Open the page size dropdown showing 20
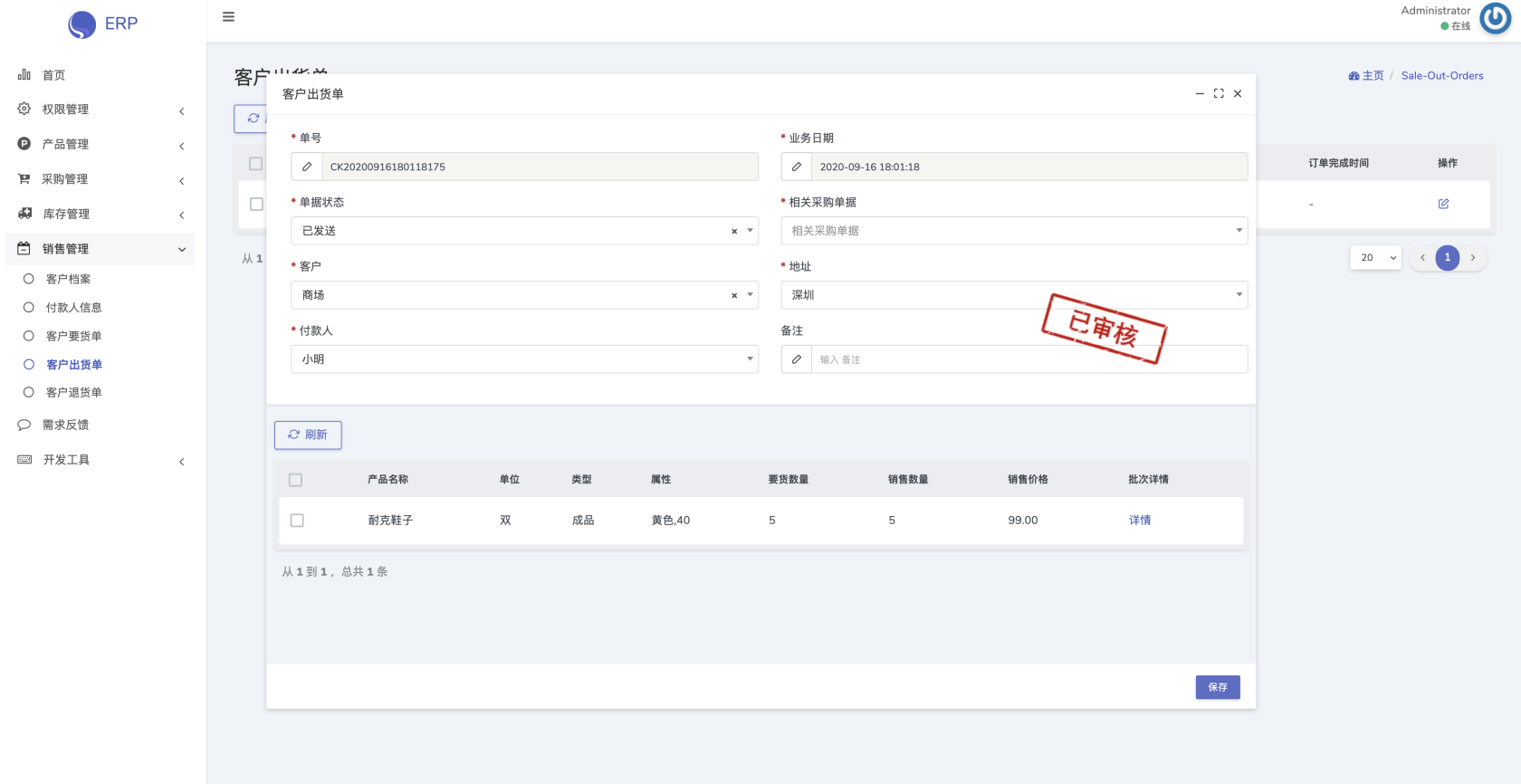1521x784 pixels. [x=1376, y=258]
